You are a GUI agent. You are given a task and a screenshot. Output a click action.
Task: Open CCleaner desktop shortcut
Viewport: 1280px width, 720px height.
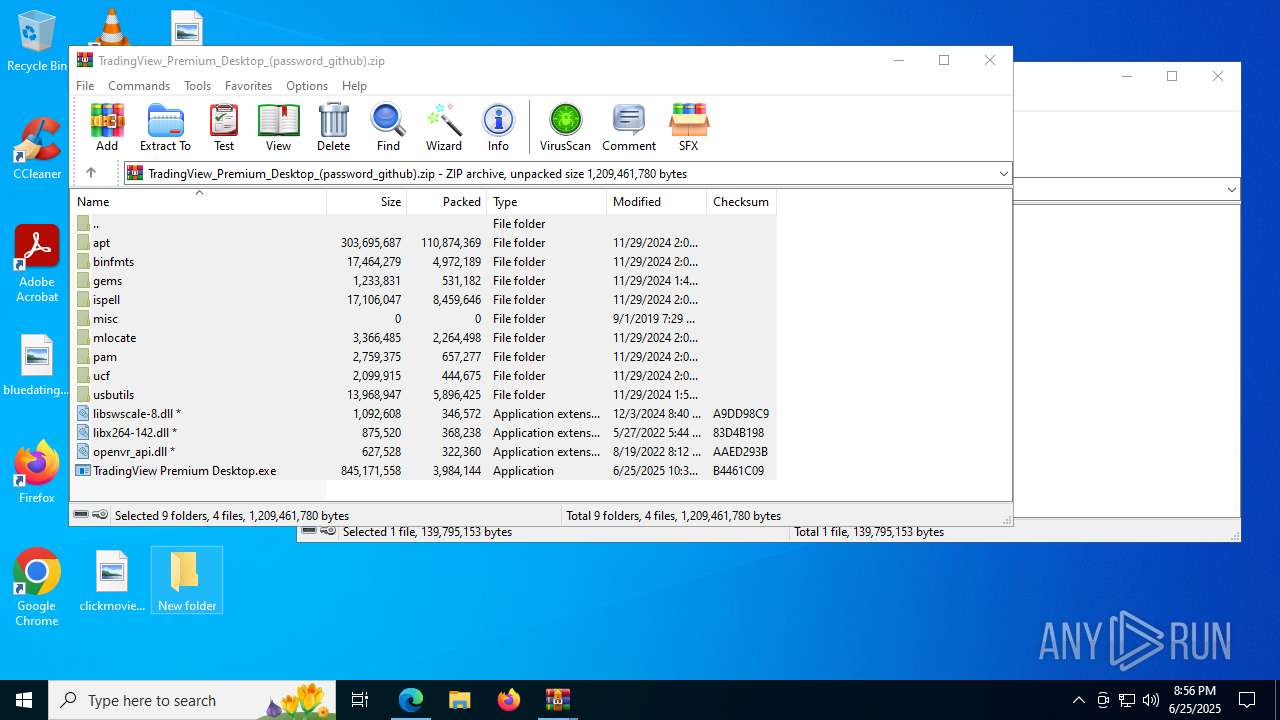[37, 149]
